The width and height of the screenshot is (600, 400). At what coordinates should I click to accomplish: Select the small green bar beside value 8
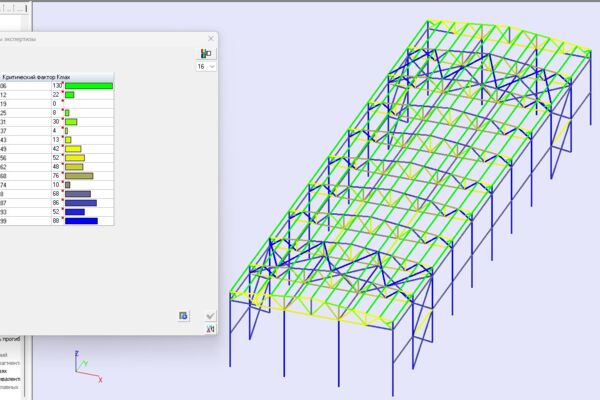[67, 113]
